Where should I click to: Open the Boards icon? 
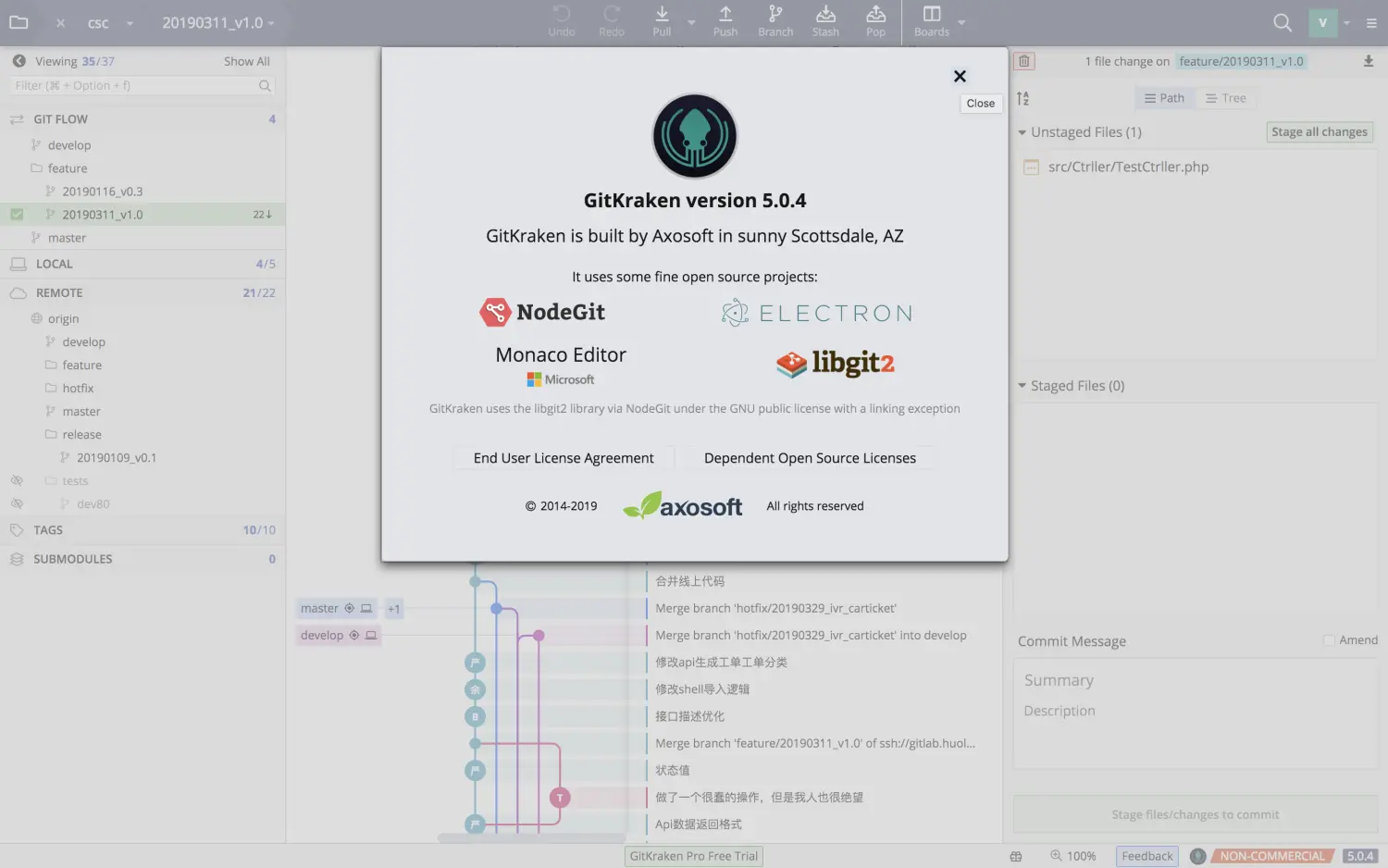pos(932,21)
